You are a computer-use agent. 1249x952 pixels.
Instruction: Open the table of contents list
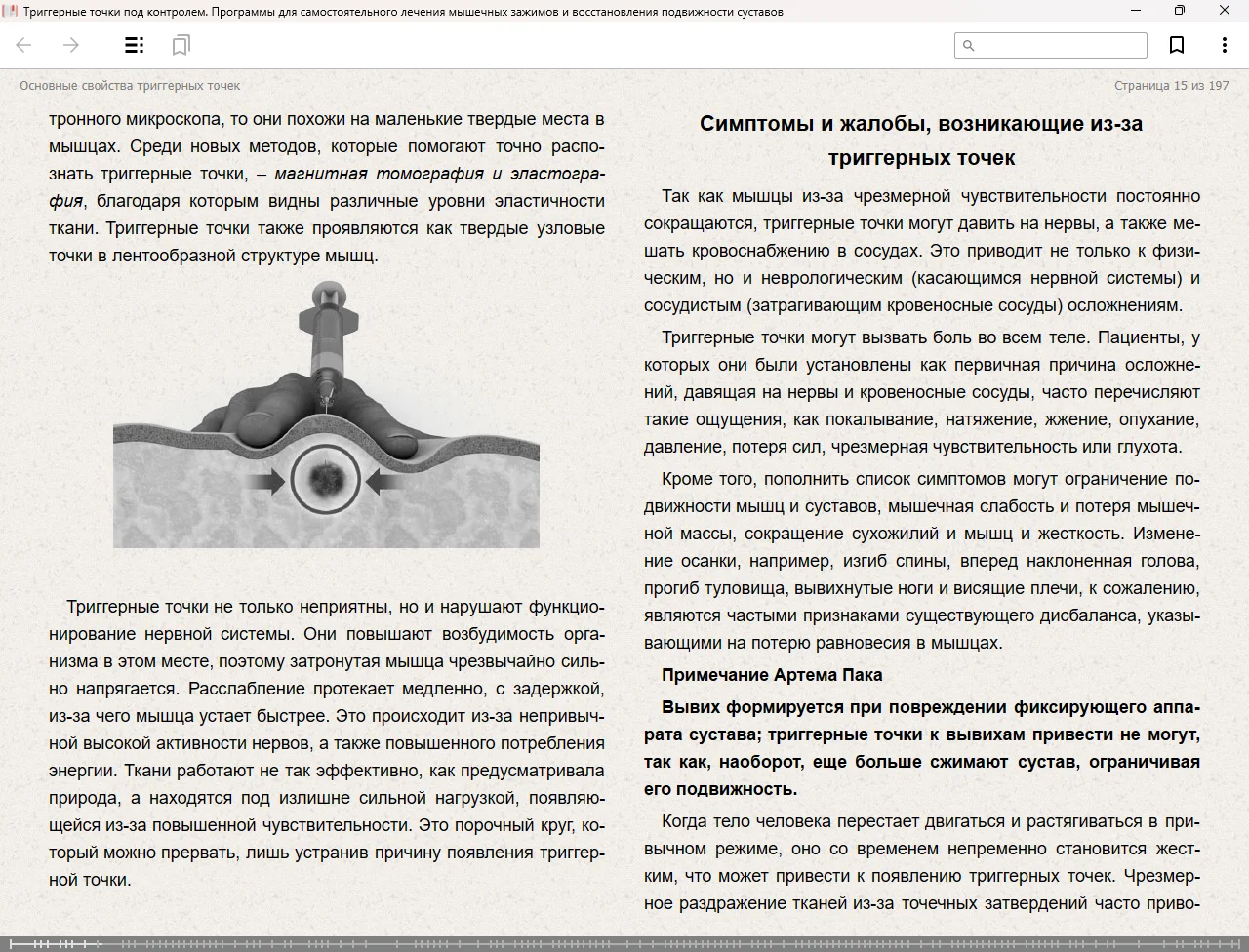tap(134, 45)
